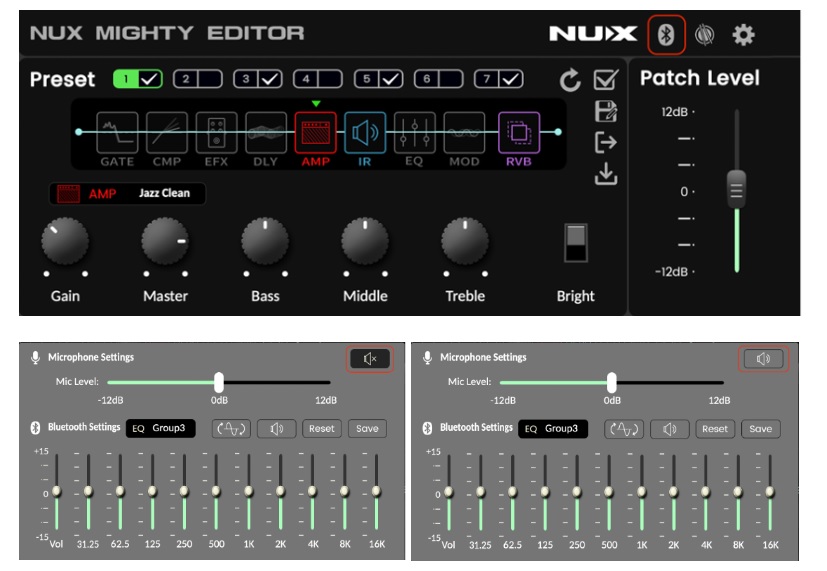The image size is (827, 571).
Task: Click Save in right Bluetooth Settings
Action: coord(761,429)
